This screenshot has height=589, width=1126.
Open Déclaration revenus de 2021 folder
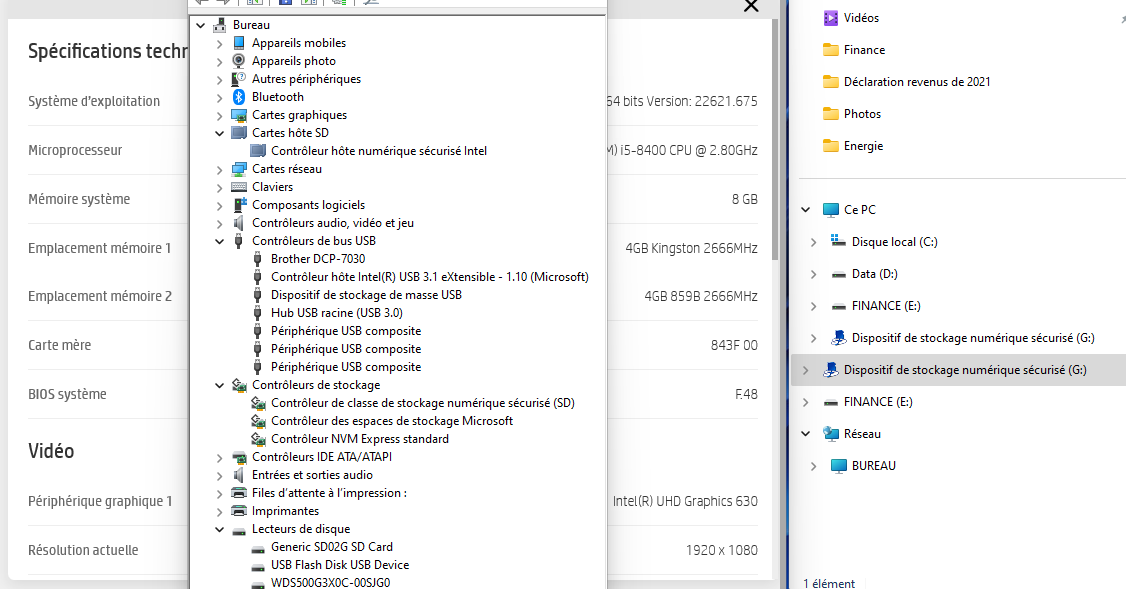pos(917,82)
